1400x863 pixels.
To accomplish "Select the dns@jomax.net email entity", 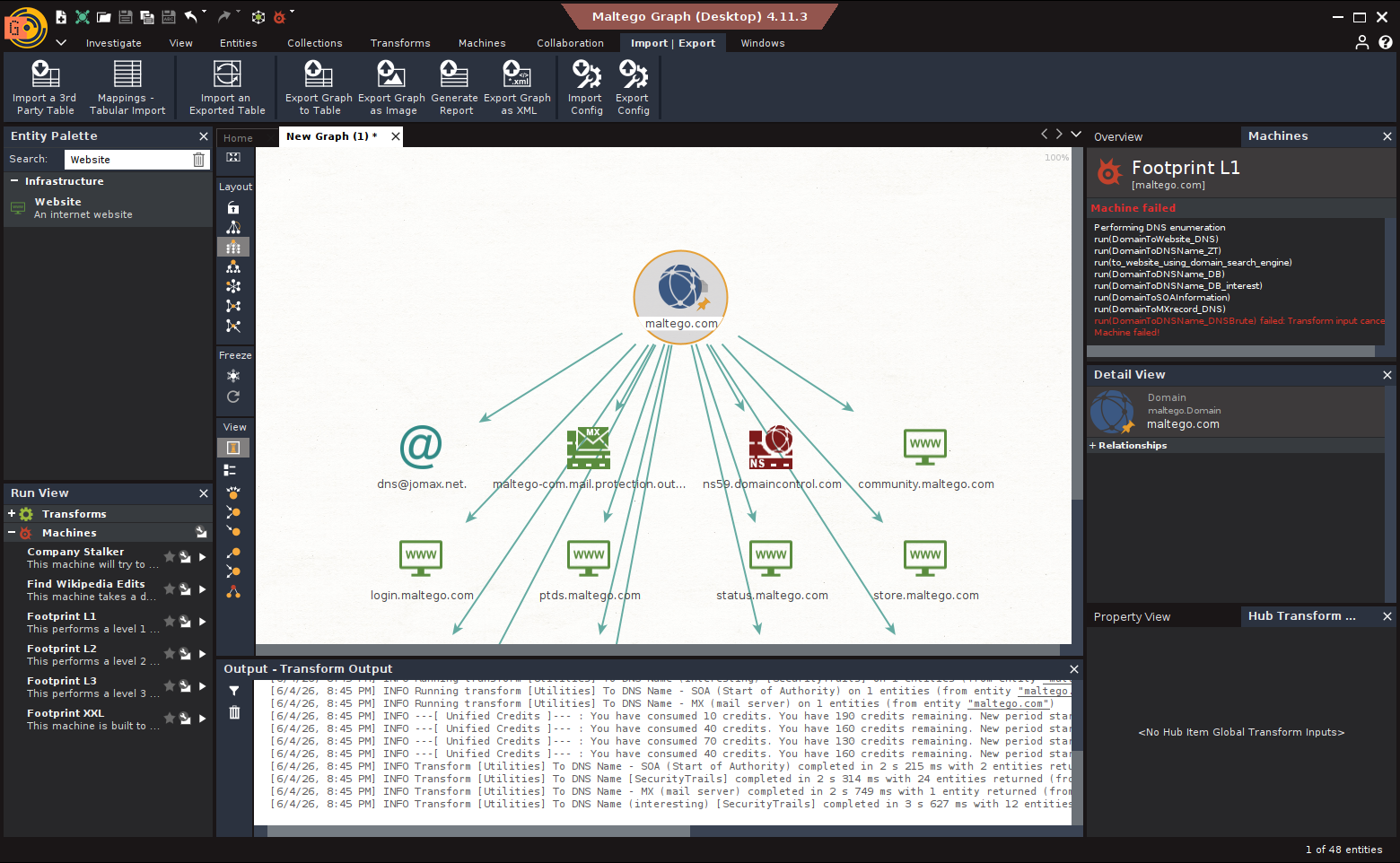I will (x=421, y=458).
